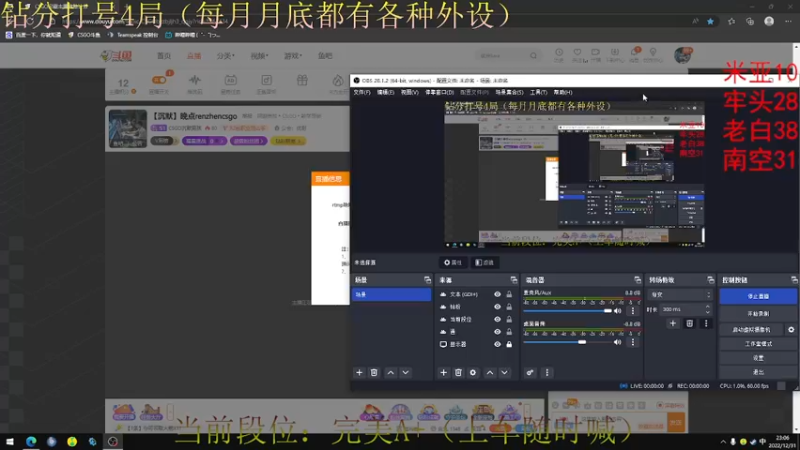The height and width of the screenshot is (450, 800).
Task: Open audio mixer bottom three-dot menu
Action: (547, 373)
